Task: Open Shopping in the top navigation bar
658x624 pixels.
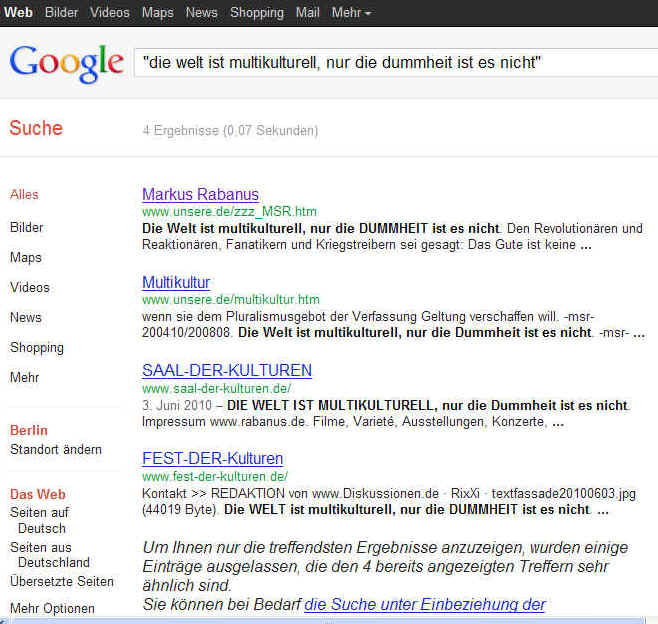Action: point(257,13)
